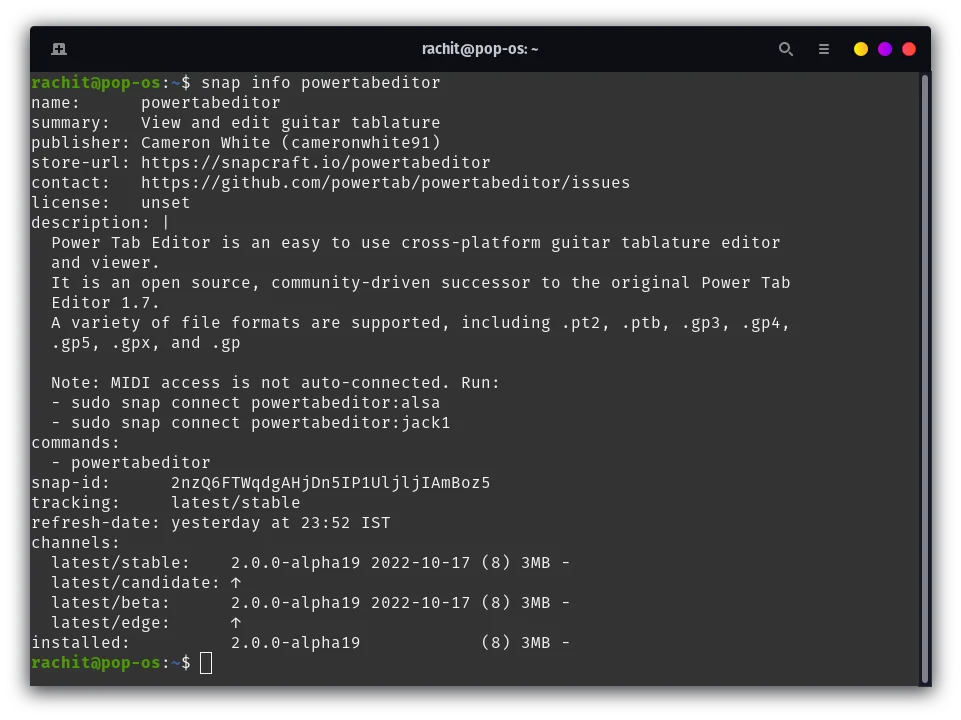This screenshot has width=961, height=720.
Task: Click the latest/candidate channel arrow
Action: tap(236, 582)
